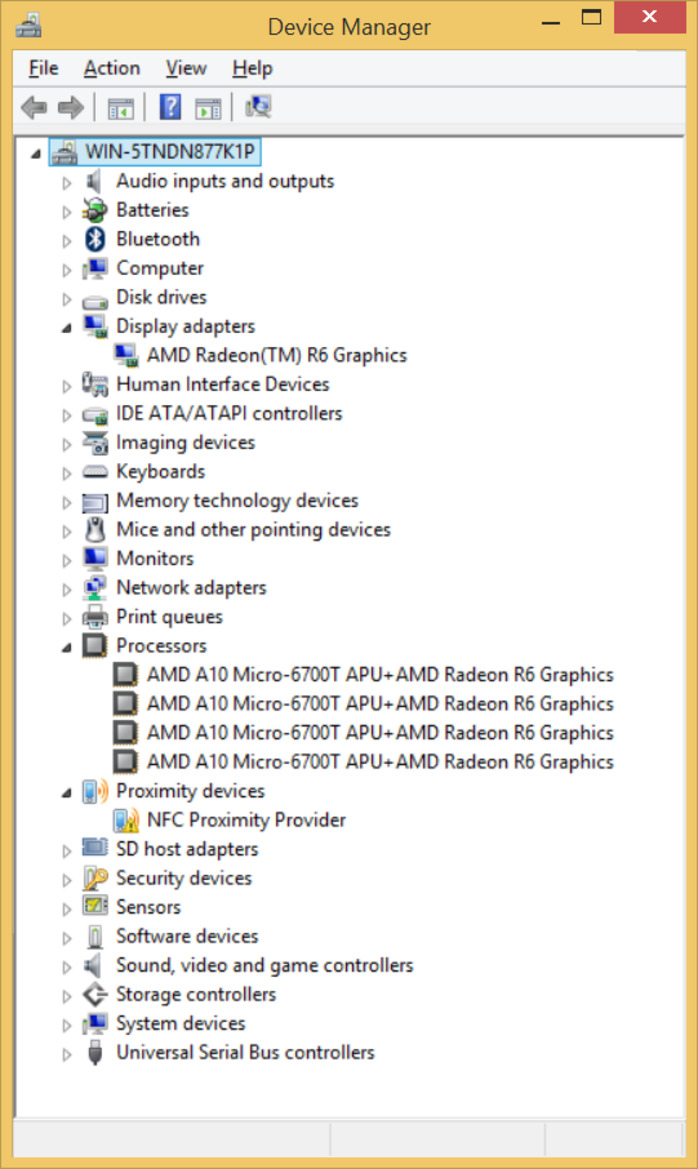Collapse the Processors node

[67, 648]
